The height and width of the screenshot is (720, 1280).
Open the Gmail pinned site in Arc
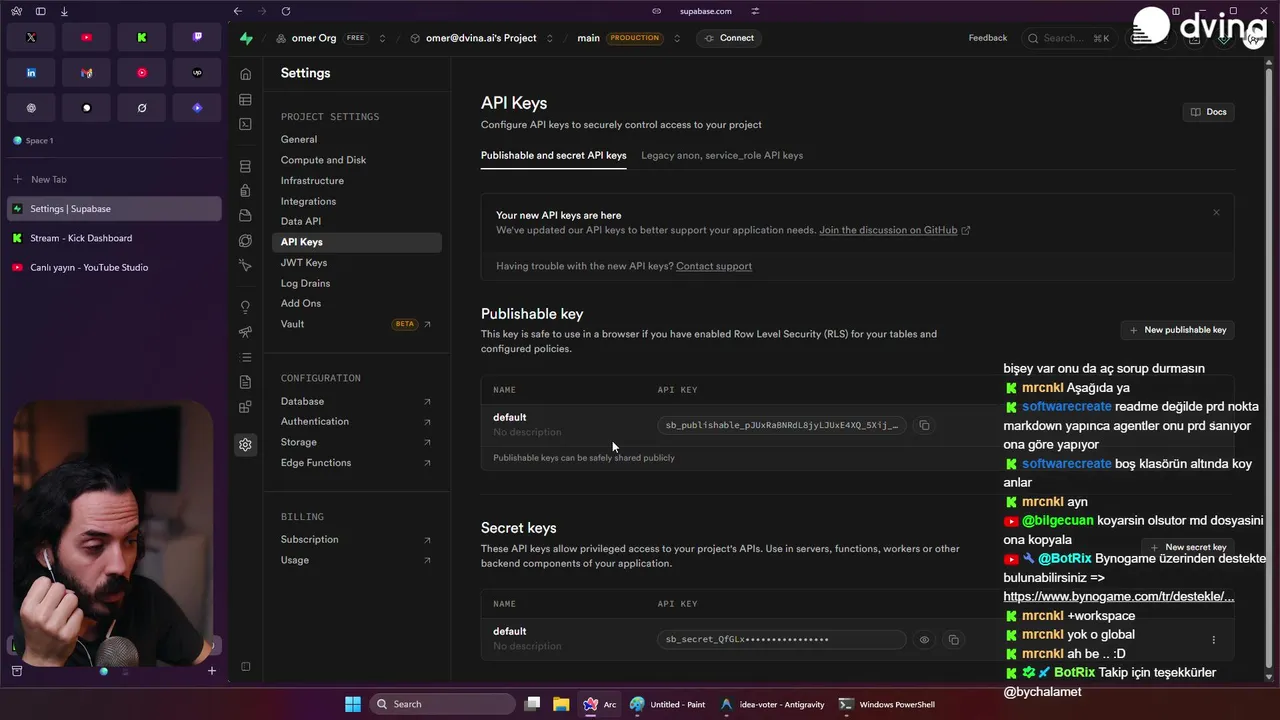[86, 73]
